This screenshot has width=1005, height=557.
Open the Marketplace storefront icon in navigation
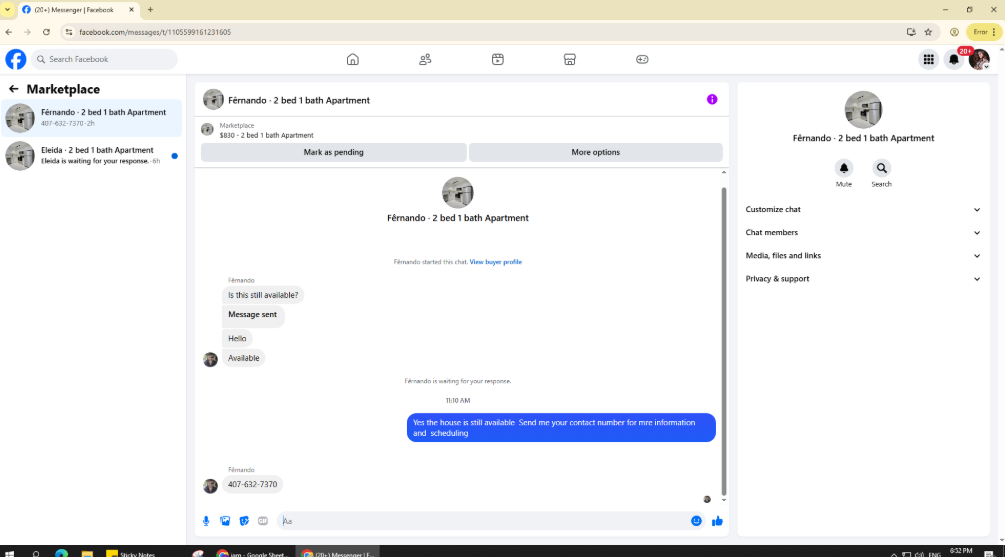pos(569,60)
